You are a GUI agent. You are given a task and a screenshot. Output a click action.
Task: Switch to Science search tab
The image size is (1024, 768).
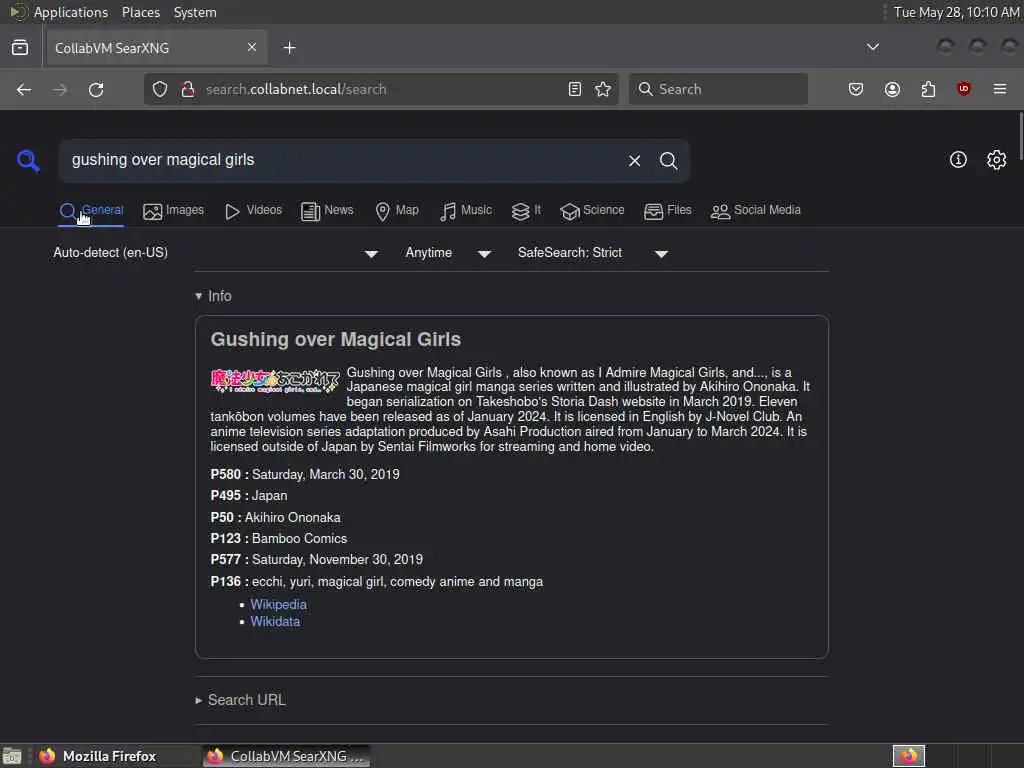[x=592, y=211]
